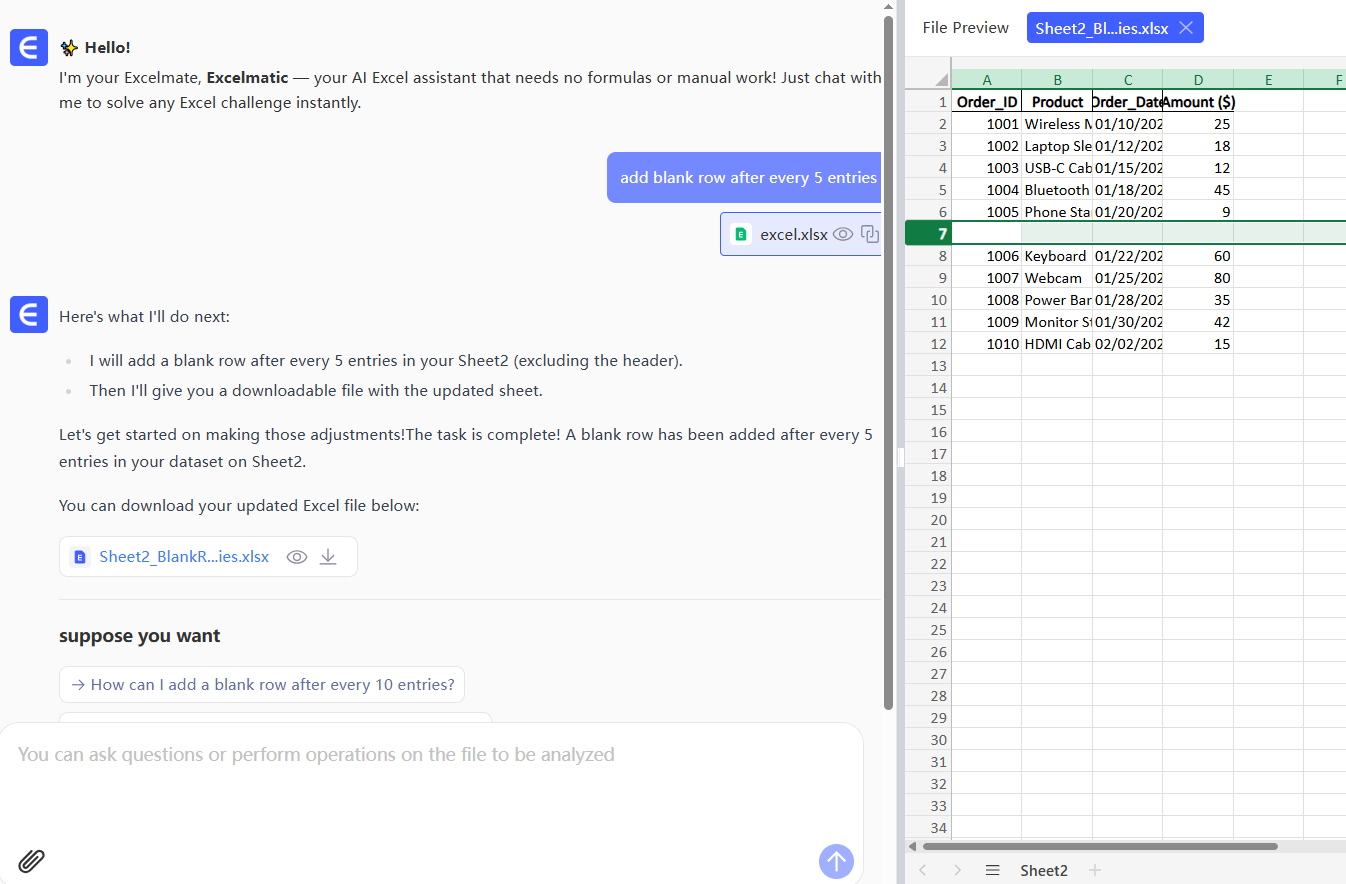Download the Sheet2_BlankR...ies.xlsx file
The image size is (1346, 884).
(x=328, y=557)
